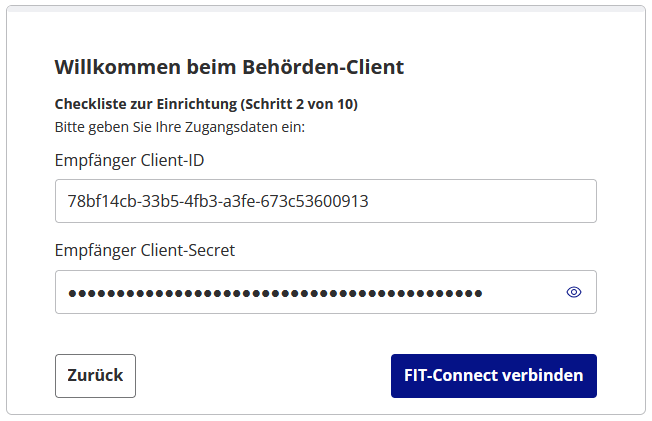This screenshot has width=652, height=421.
Task: Click FIT-Connect verbinden button
Action: click(493, 376)
